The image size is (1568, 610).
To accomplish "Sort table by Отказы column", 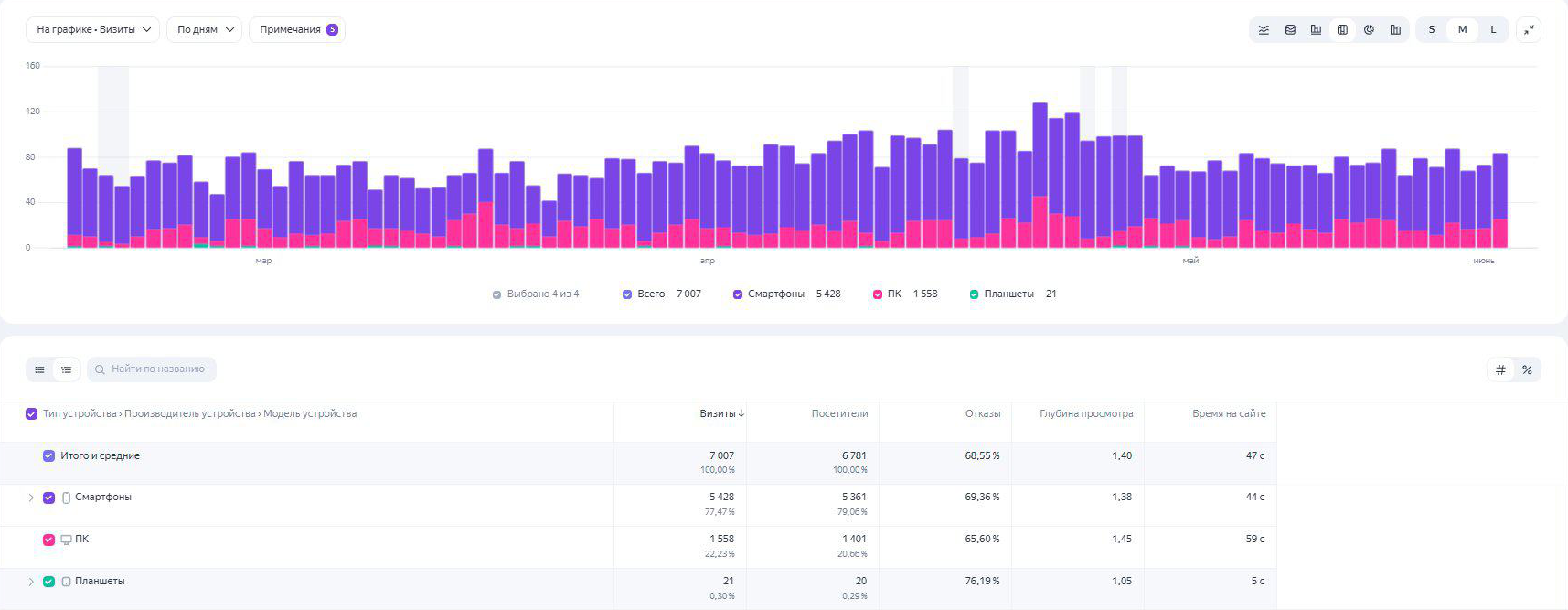I will tap(983, 414).
